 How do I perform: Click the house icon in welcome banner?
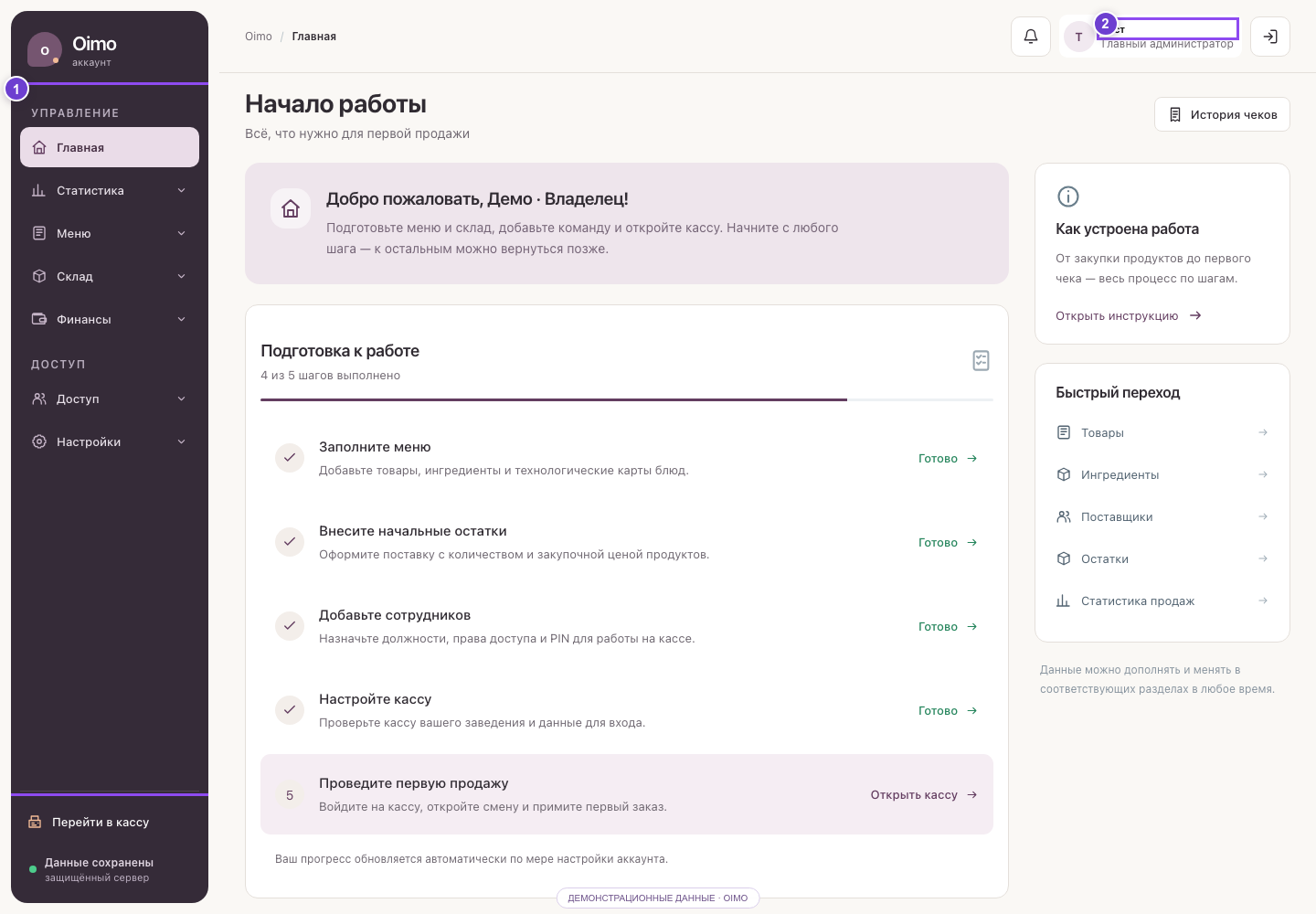pyautogui.click(x=291, y=208)
